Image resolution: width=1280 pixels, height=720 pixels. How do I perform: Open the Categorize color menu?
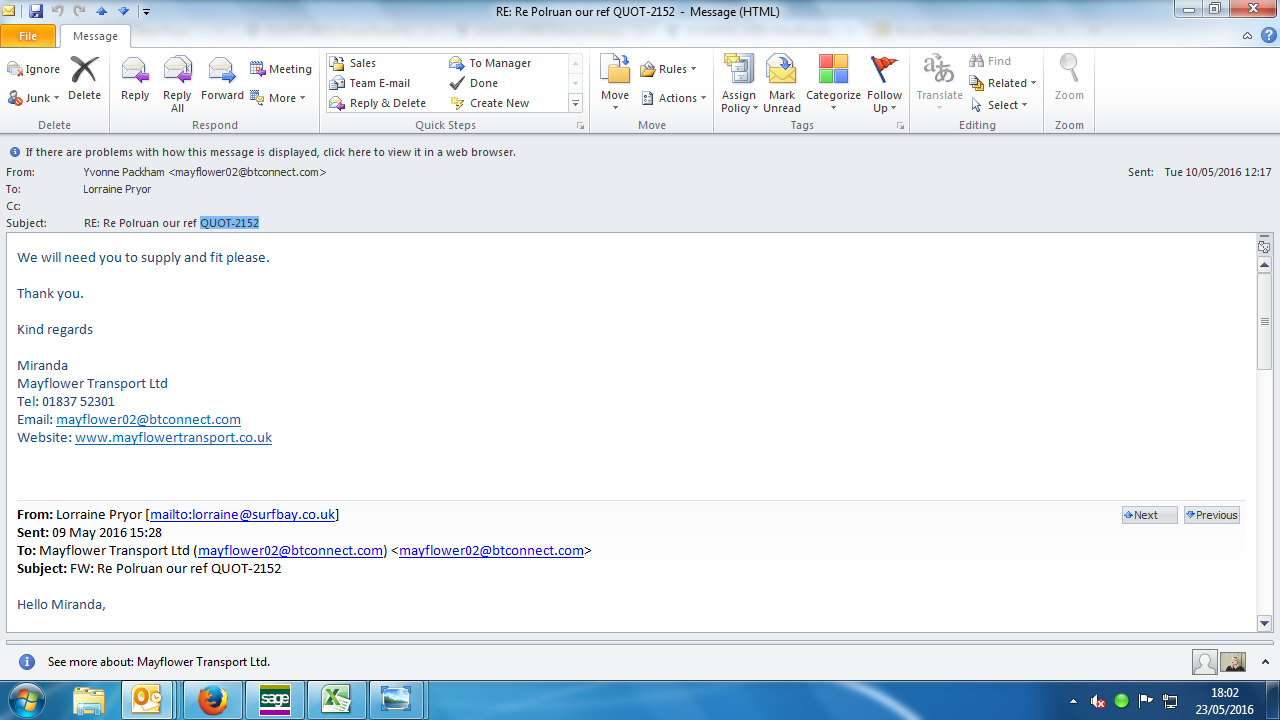coord(833,84)
